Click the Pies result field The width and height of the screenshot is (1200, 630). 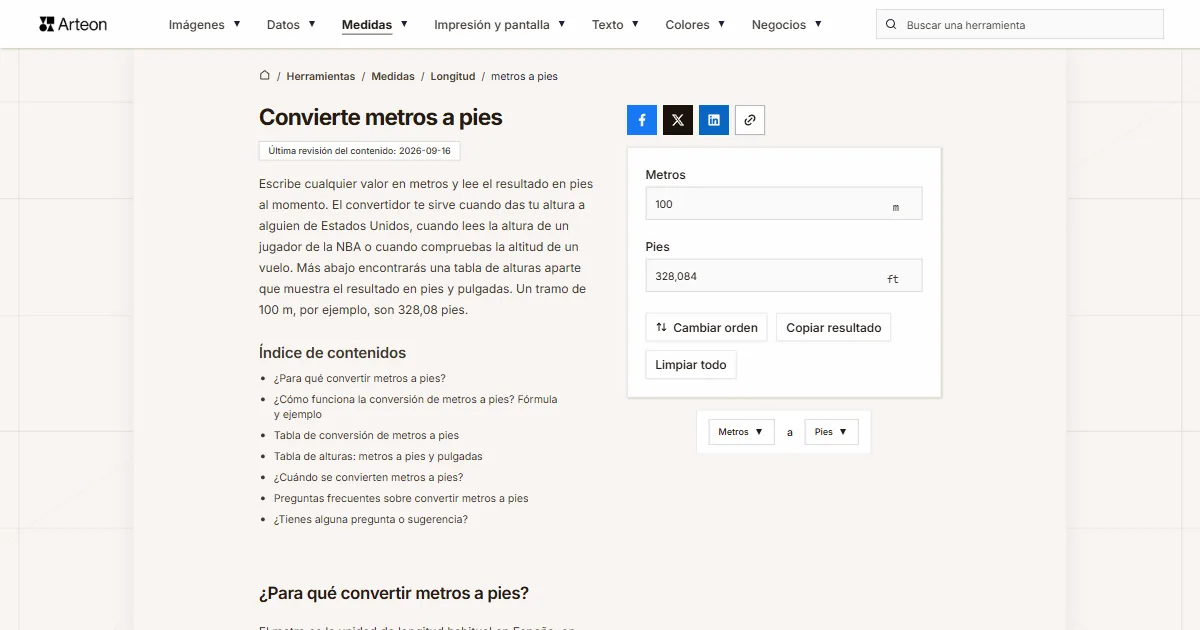(x=784, y=276)
